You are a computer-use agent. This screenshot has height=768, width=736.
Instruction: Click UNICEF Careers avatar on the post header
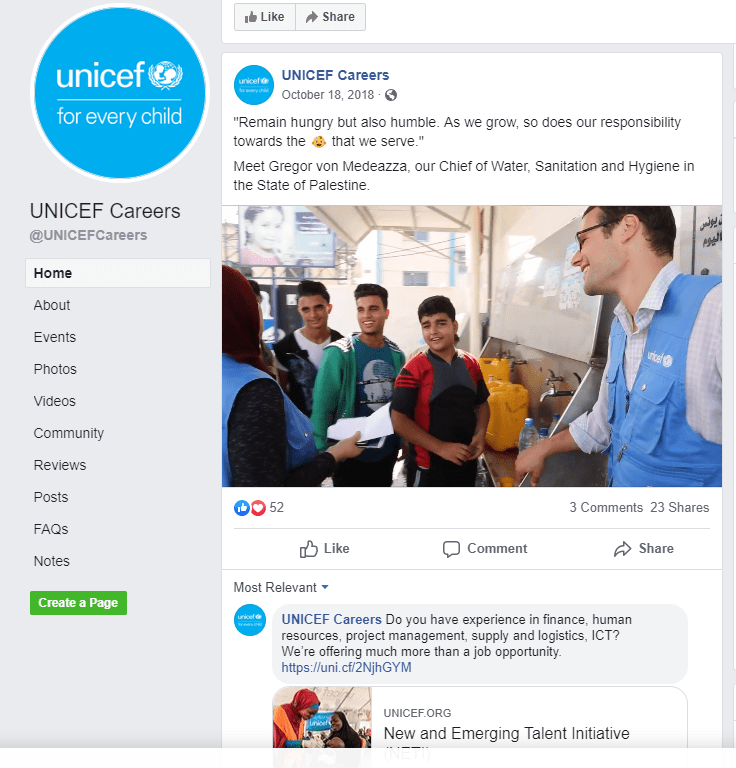pyautogui.click(x=254, y=85)
